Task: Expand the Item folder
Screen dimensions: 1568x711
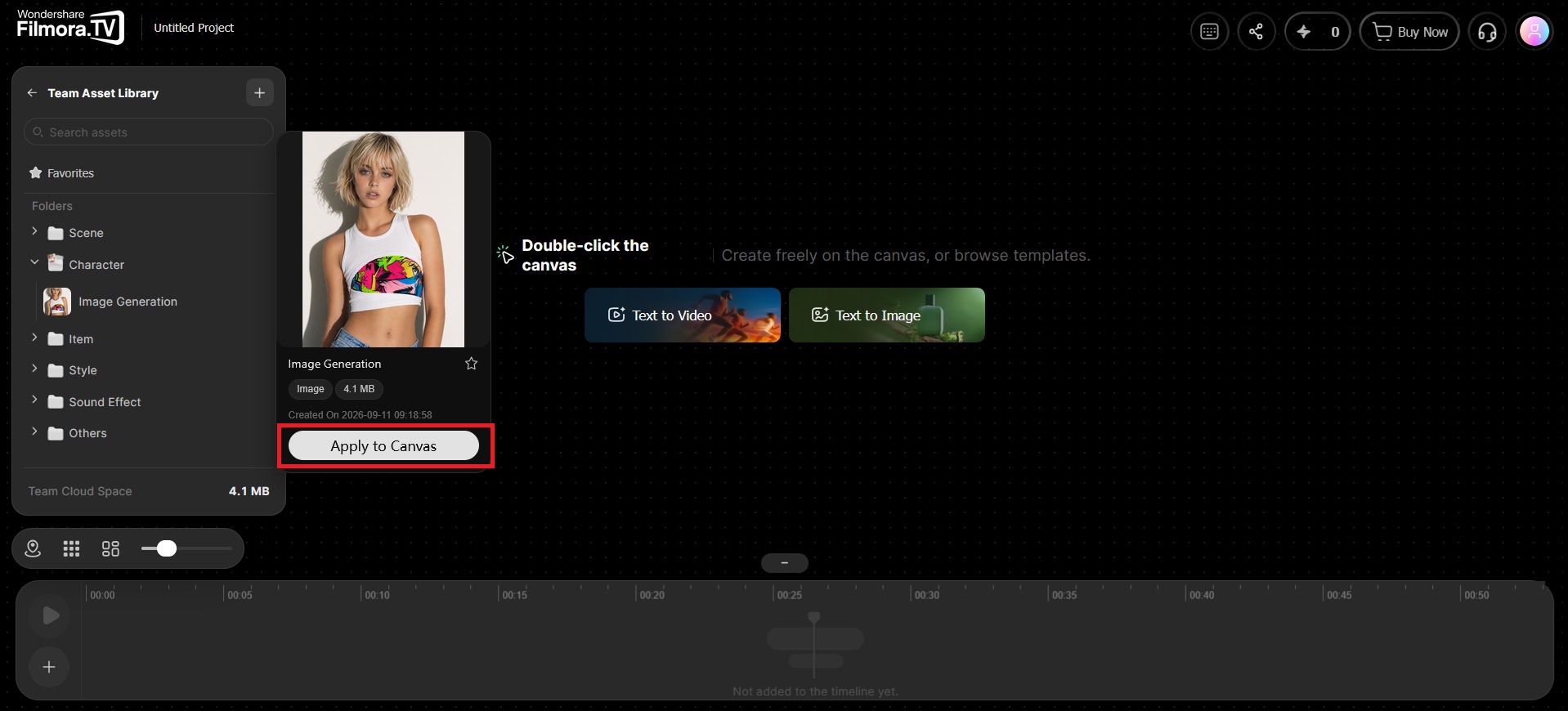Action: click(x=34, y=338)
